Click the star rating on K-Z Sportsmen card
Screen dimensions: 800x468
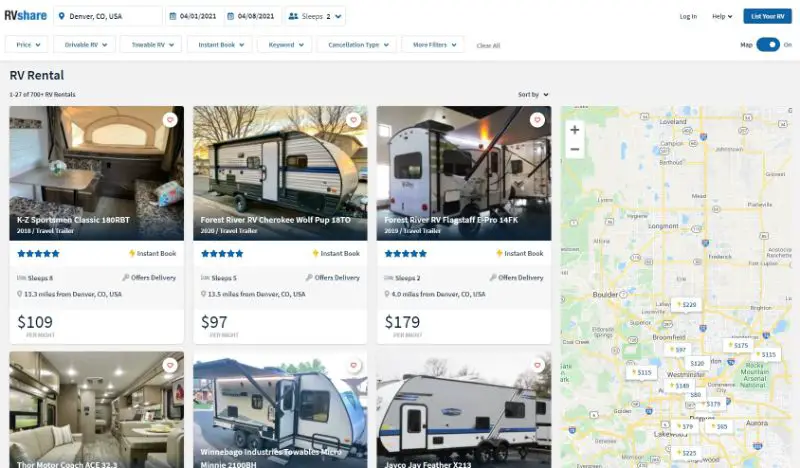point(38,254)
